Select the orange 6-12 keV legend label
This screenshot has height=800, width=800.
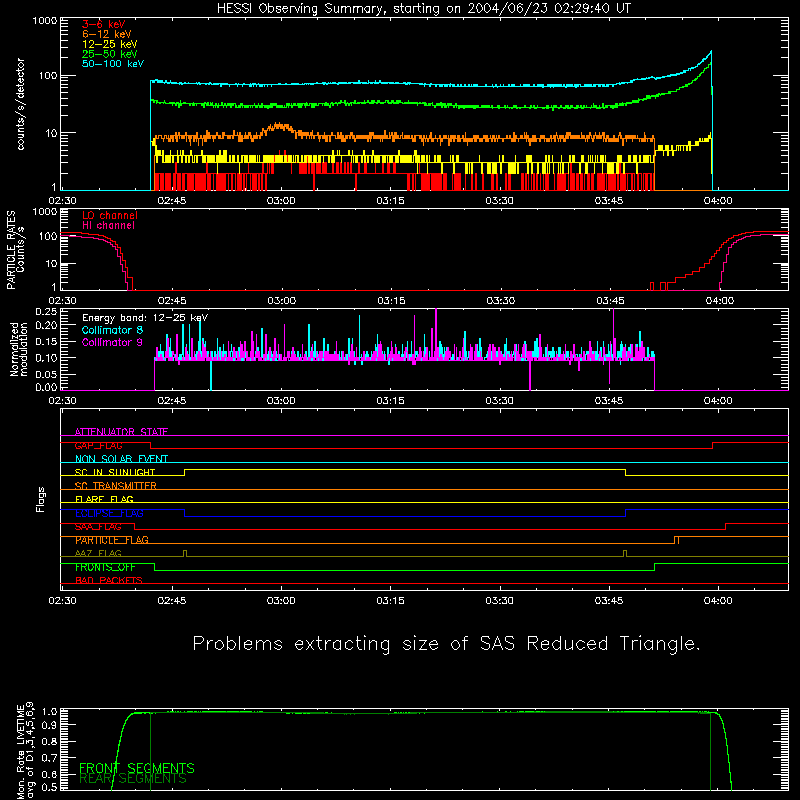pos(107,34)
